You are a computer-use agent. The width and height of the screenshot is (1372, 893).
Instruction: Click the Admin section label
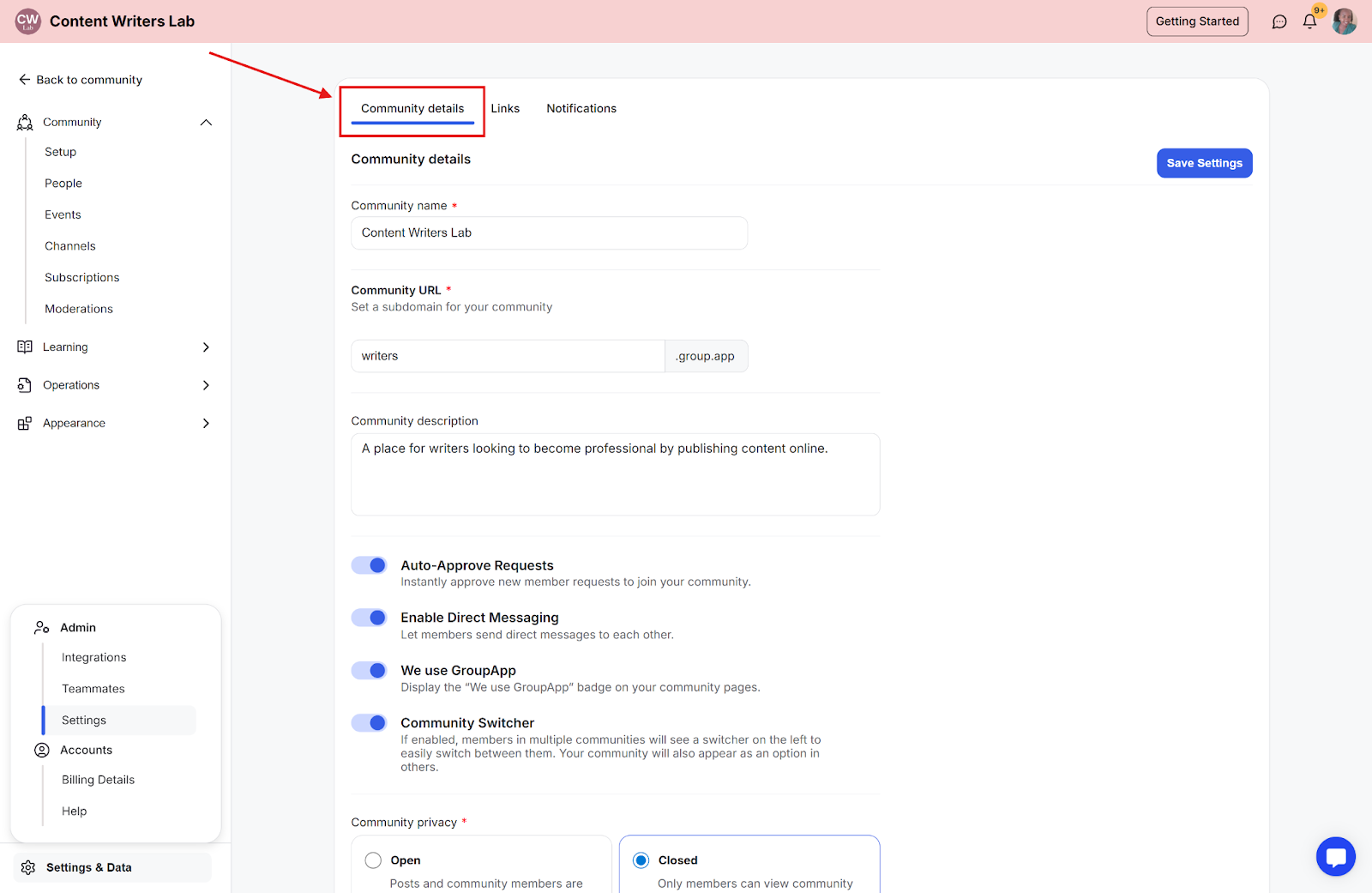click(x=78, y=628)
